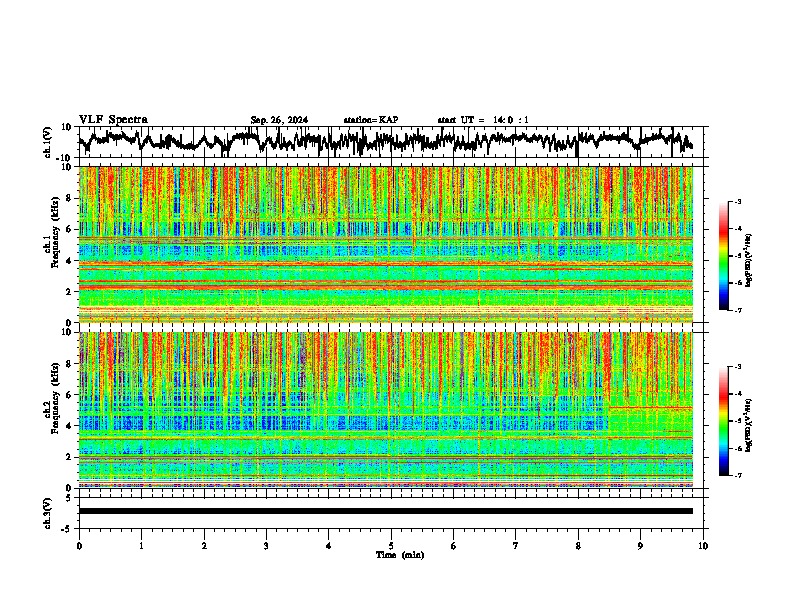
Task: Click the "station=KAP" header label
Action: click(371, 120)
